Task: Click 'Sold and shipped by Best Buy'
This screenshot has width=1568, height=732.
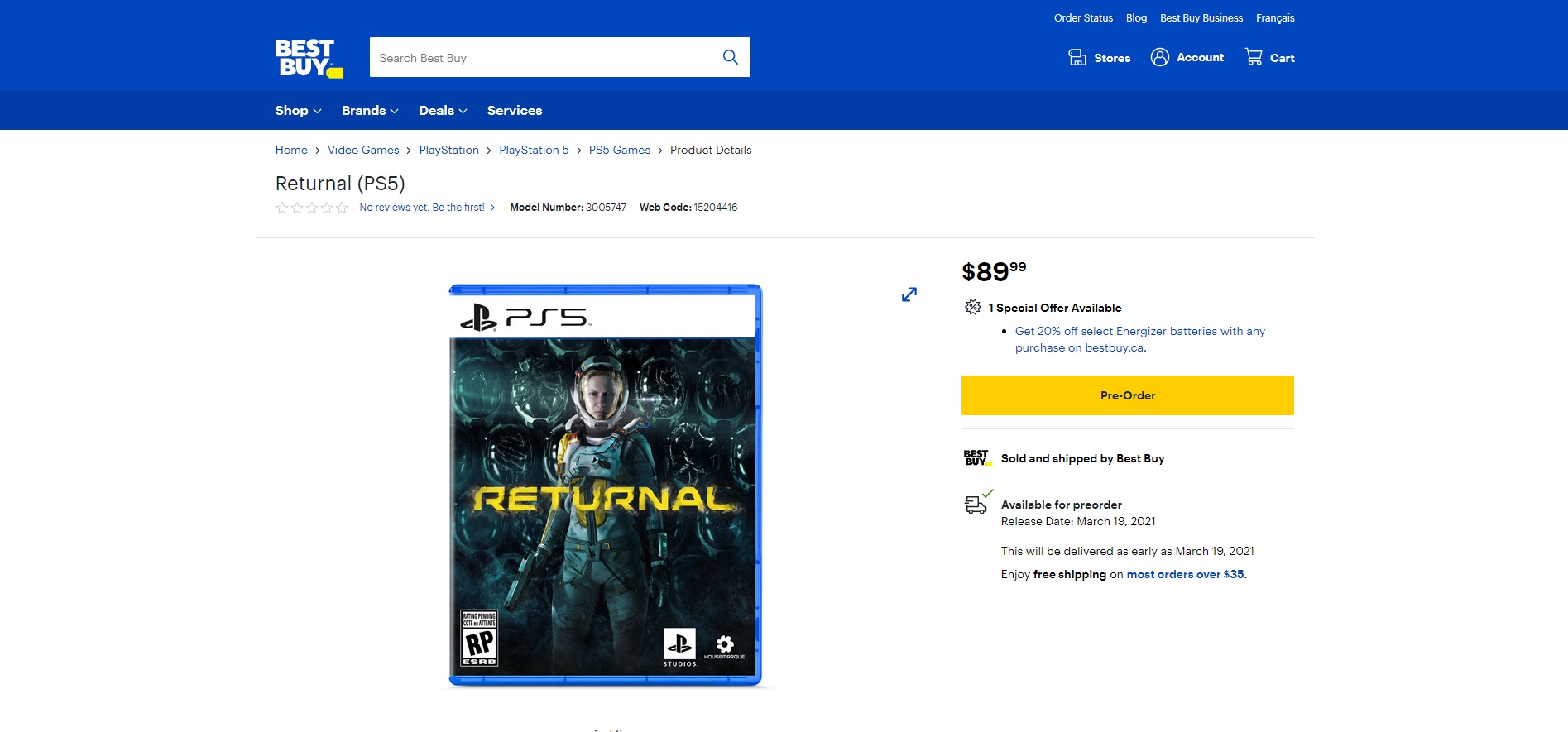Action: tap(1082, 458)
